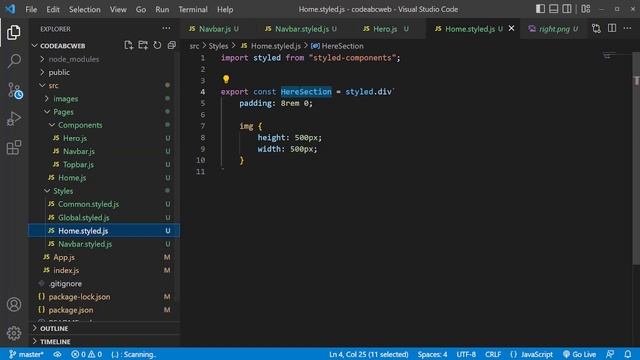
Task: Change CRLF end of line sequence
Action: [493, 354]
